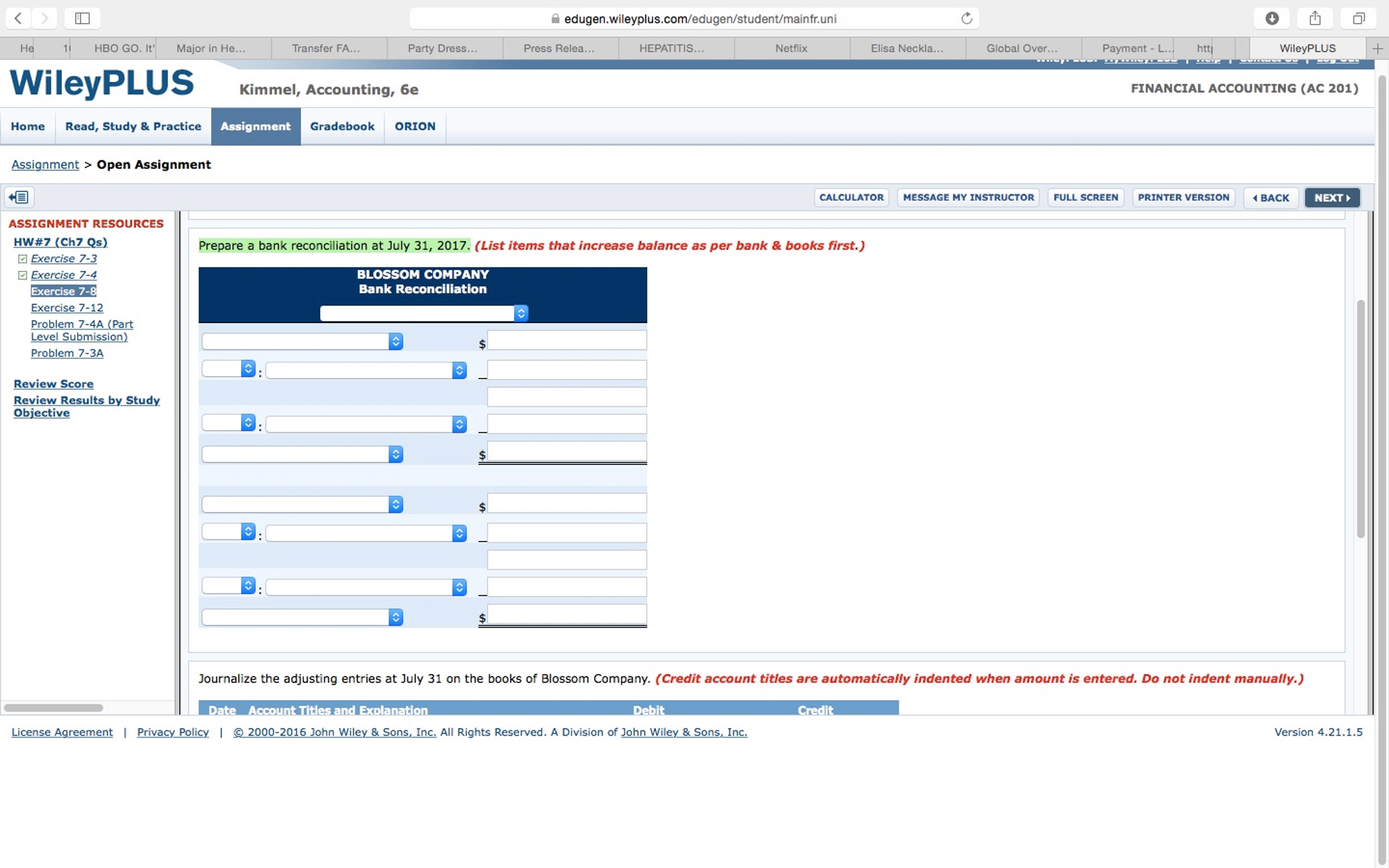This screenshot has height=868, width=1389.
Task: Open the first adjusted balance dropdown
Action: coord(302,454)
